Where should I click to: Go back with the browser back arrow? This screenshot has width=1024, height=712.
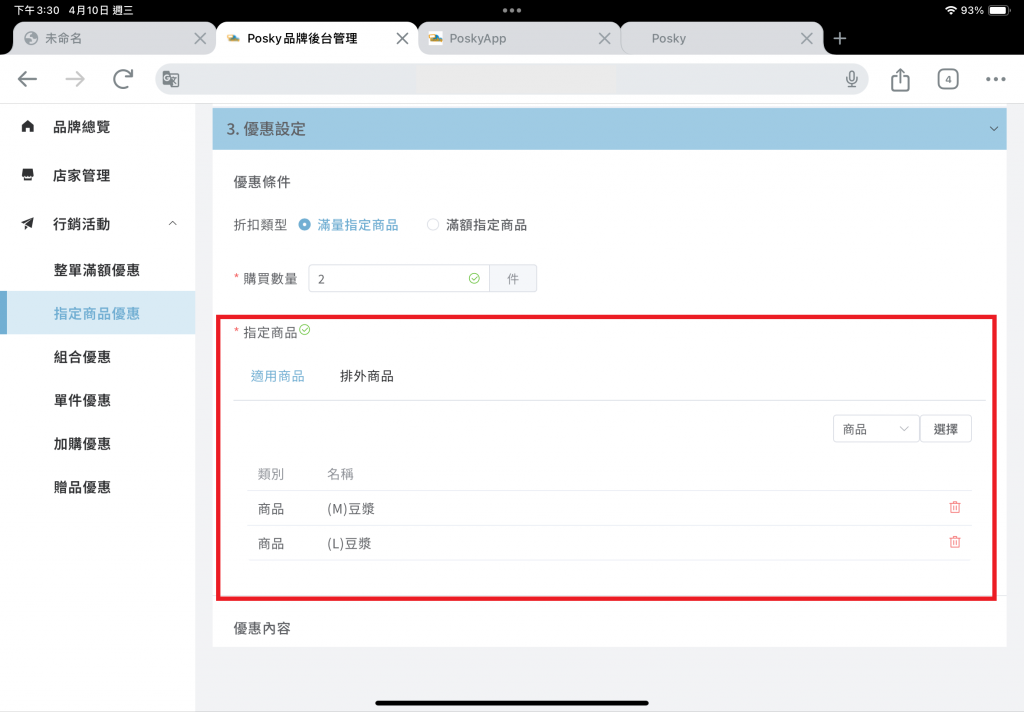click(x=27, y=79)
